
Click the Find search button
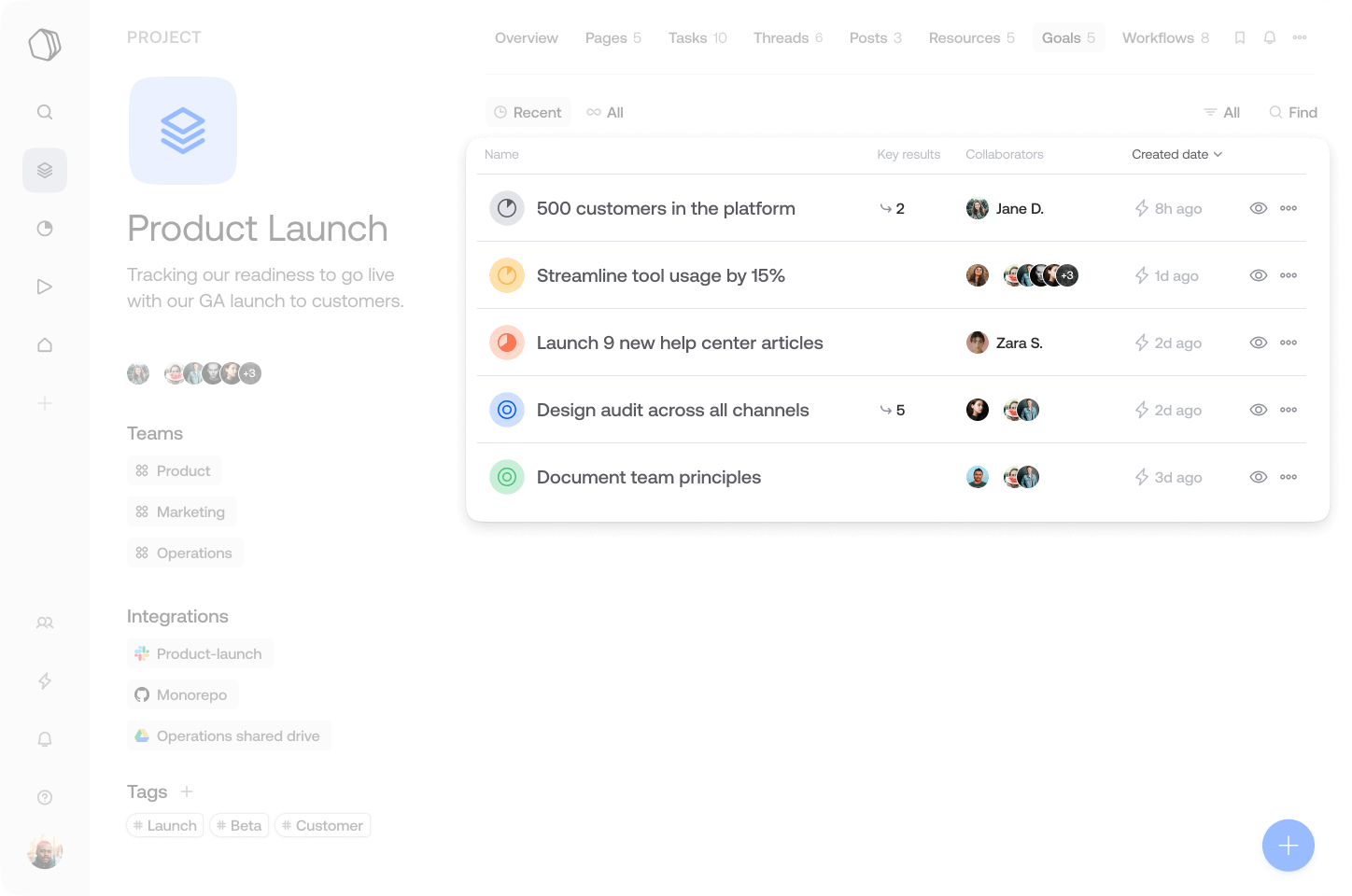click(x=1293, y=112)
